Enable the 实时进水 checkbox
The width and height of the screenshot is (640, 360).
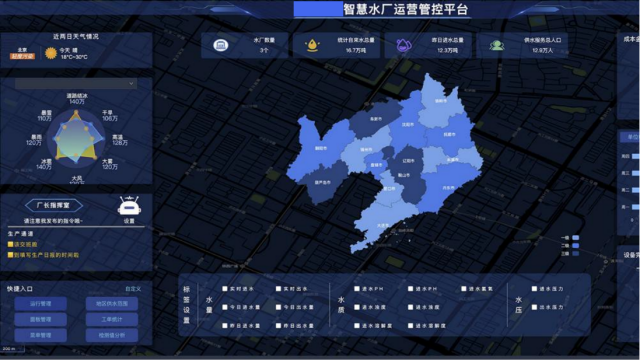(224, 289)
